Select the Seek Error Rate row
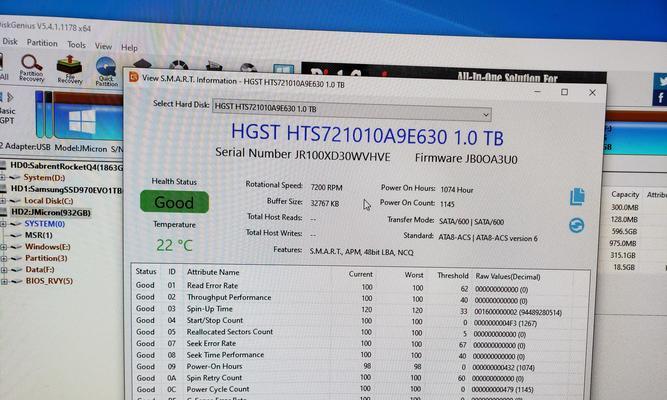 point(359,344)
